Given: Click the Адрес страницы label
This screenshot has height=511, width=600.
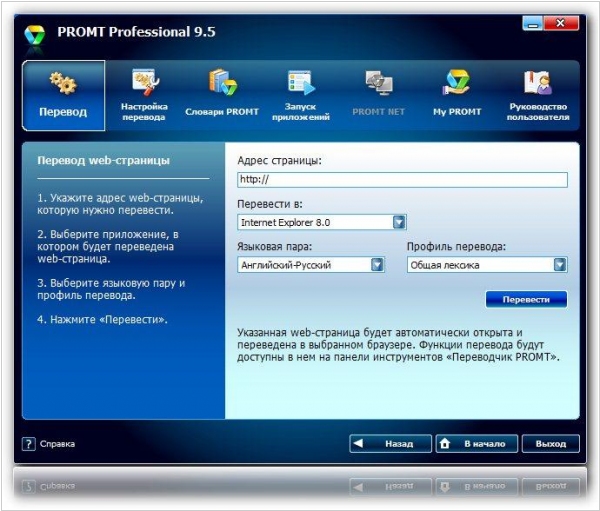Looking at the screenshot, I should [x=279, y=160].
